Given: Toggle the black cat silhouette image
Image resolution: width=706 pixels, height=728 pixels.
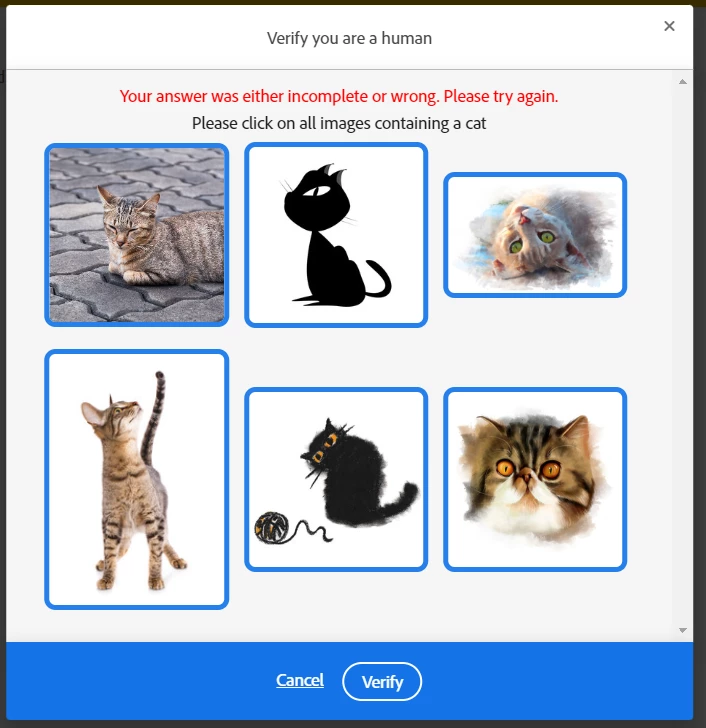Looking at the screenshot, I should (336, 235).
